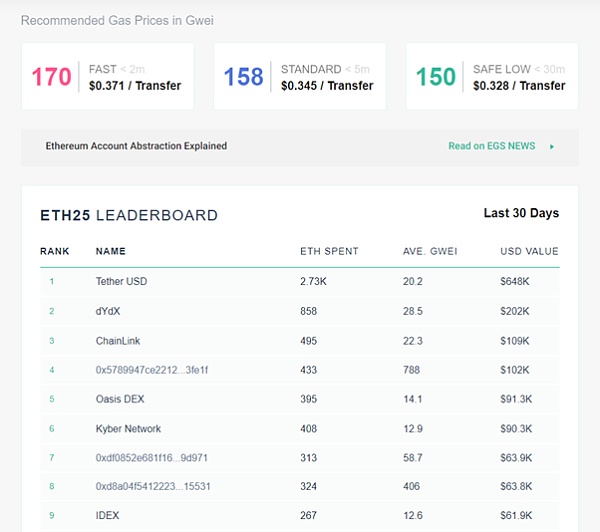Click the ETH25 LEADERBOARD heading
This screenshot has width=600, height=532.
(129, 215)
